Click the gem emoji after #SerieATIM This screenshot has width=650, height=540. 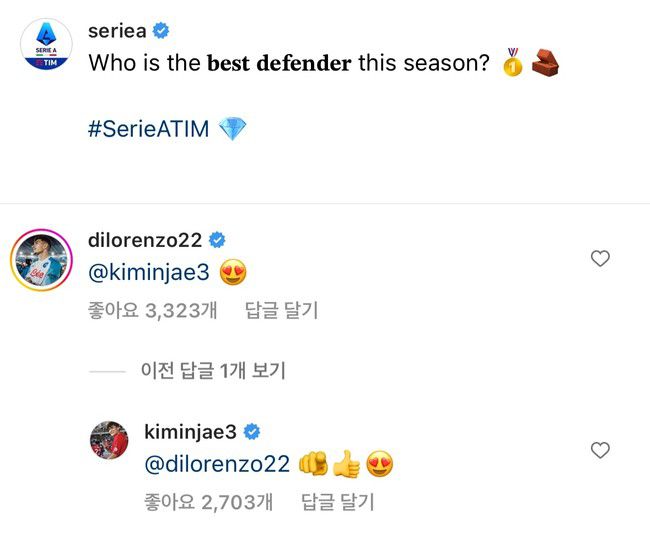tap(232, 130)
